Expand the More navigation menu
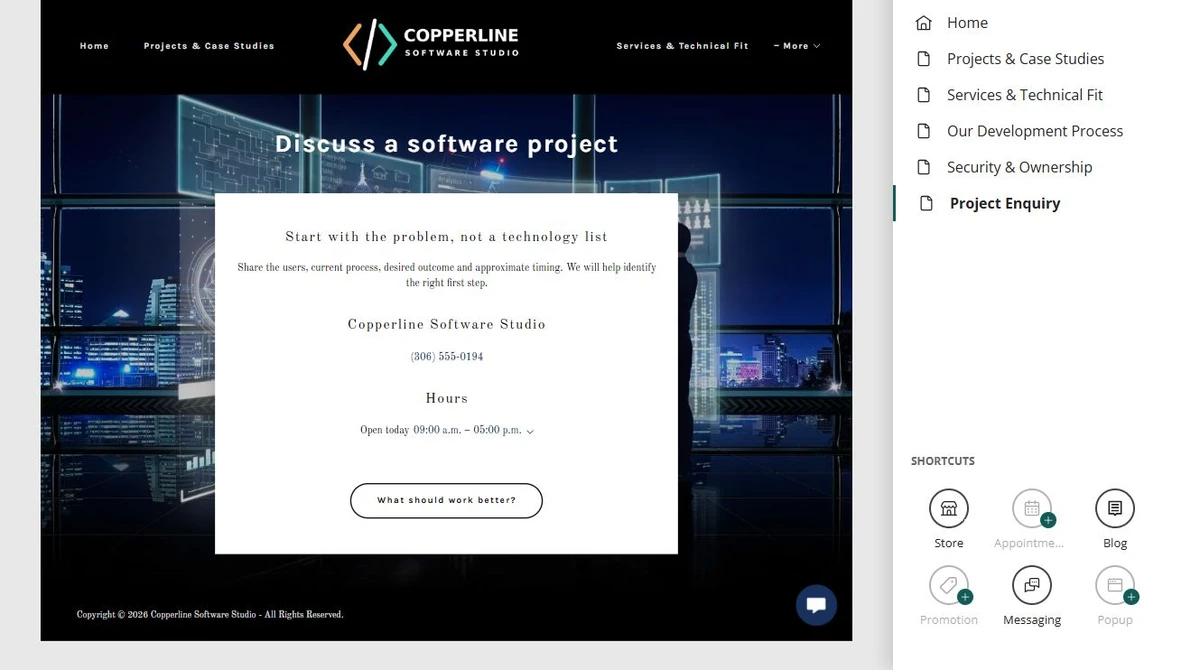The height and width of the screenshot is (670, 1200). pyautogui.click(x=797, y=46)
